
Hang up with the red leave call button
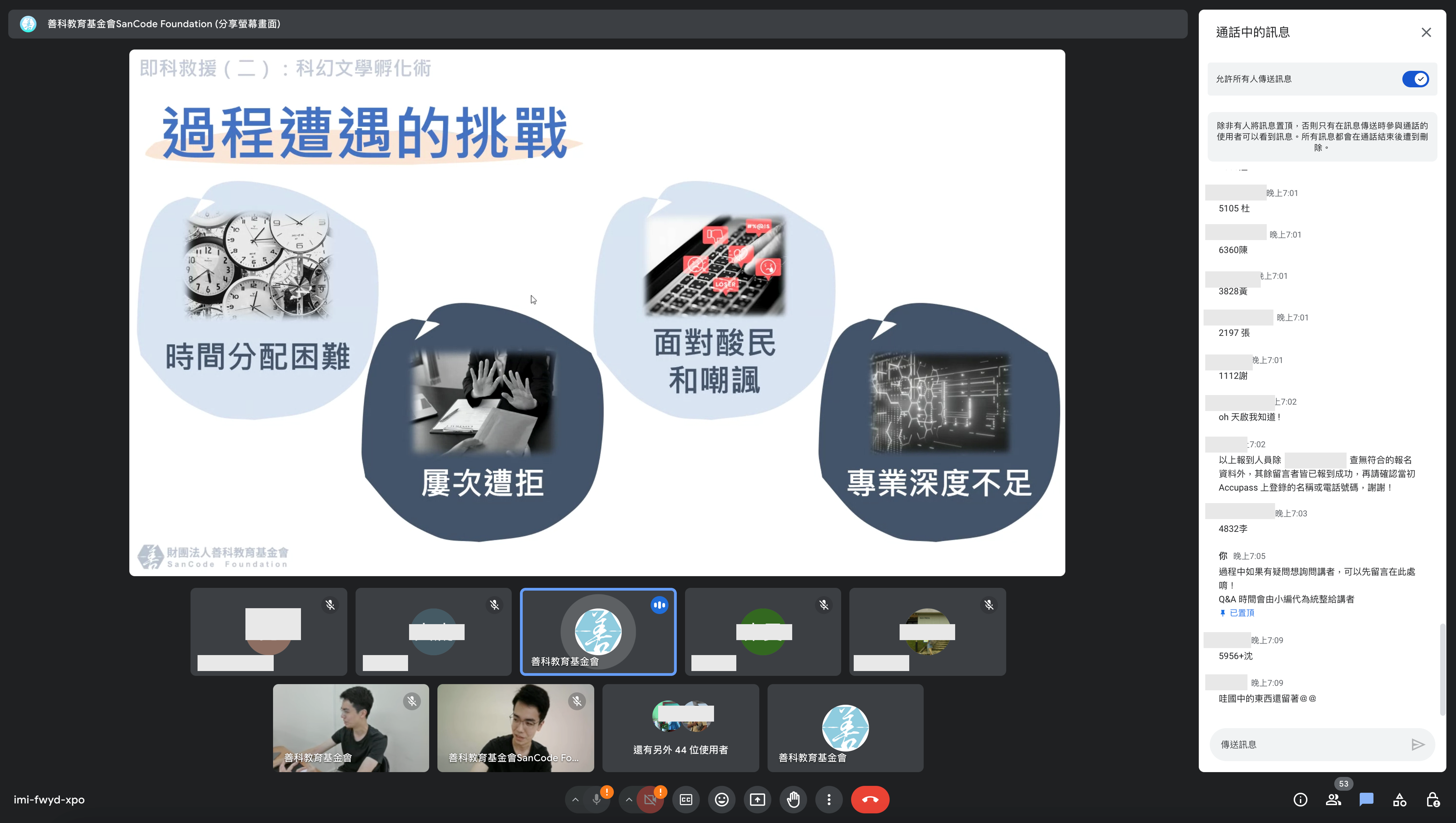click(x=870, y=800)
